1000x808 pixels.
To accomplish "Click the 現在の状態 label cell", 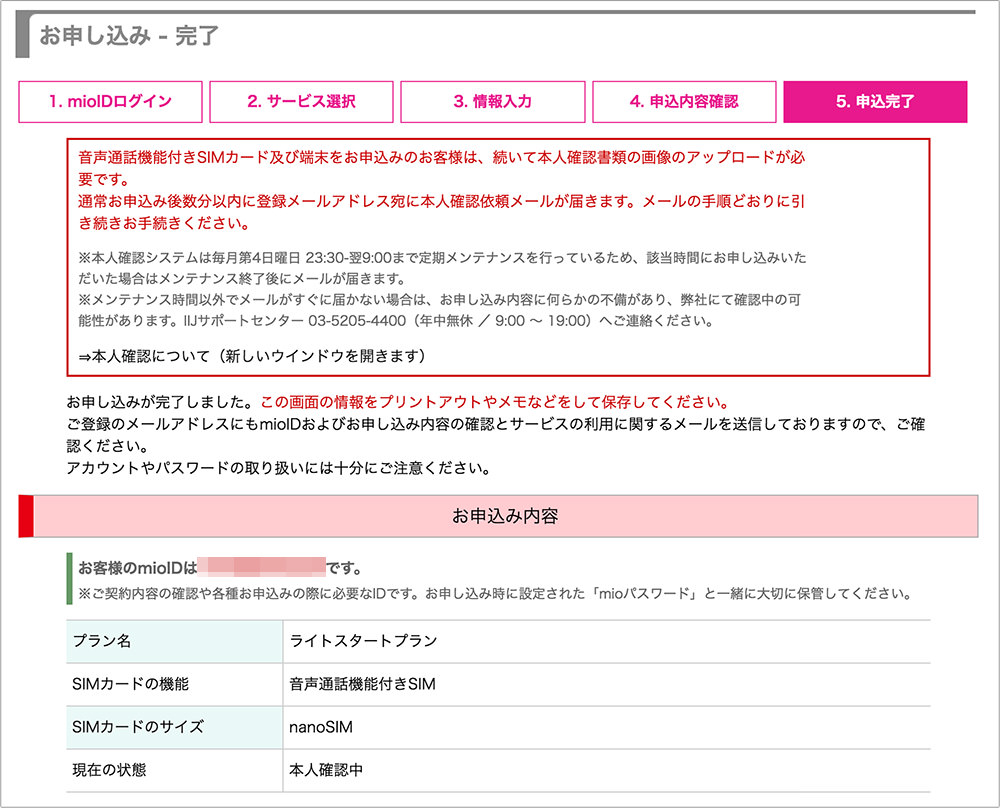I will [x=174, y=770].
